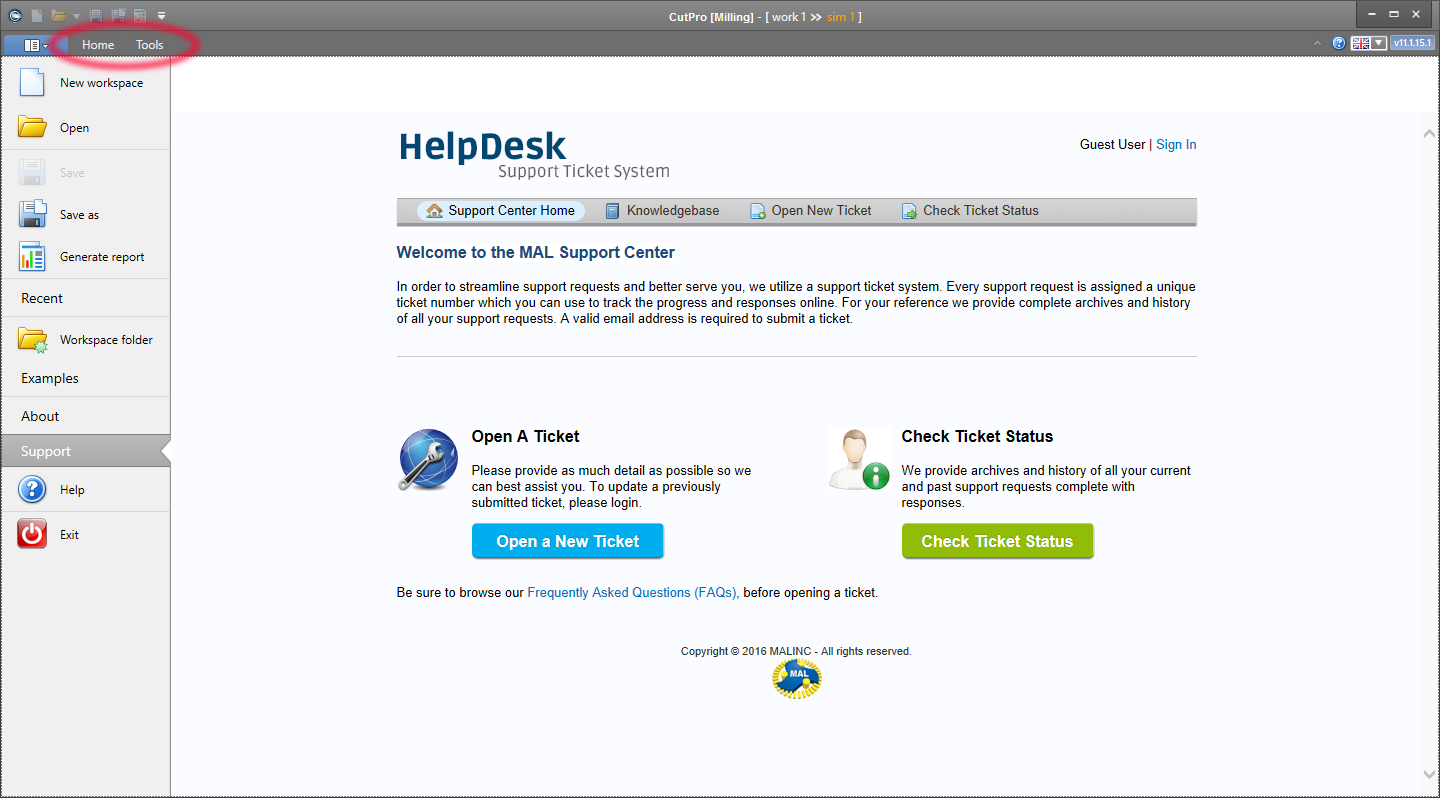Follow the Frequently Asked Questions link
The image size is (1440, 798).
pyautogui.click(x=632, y=593)
